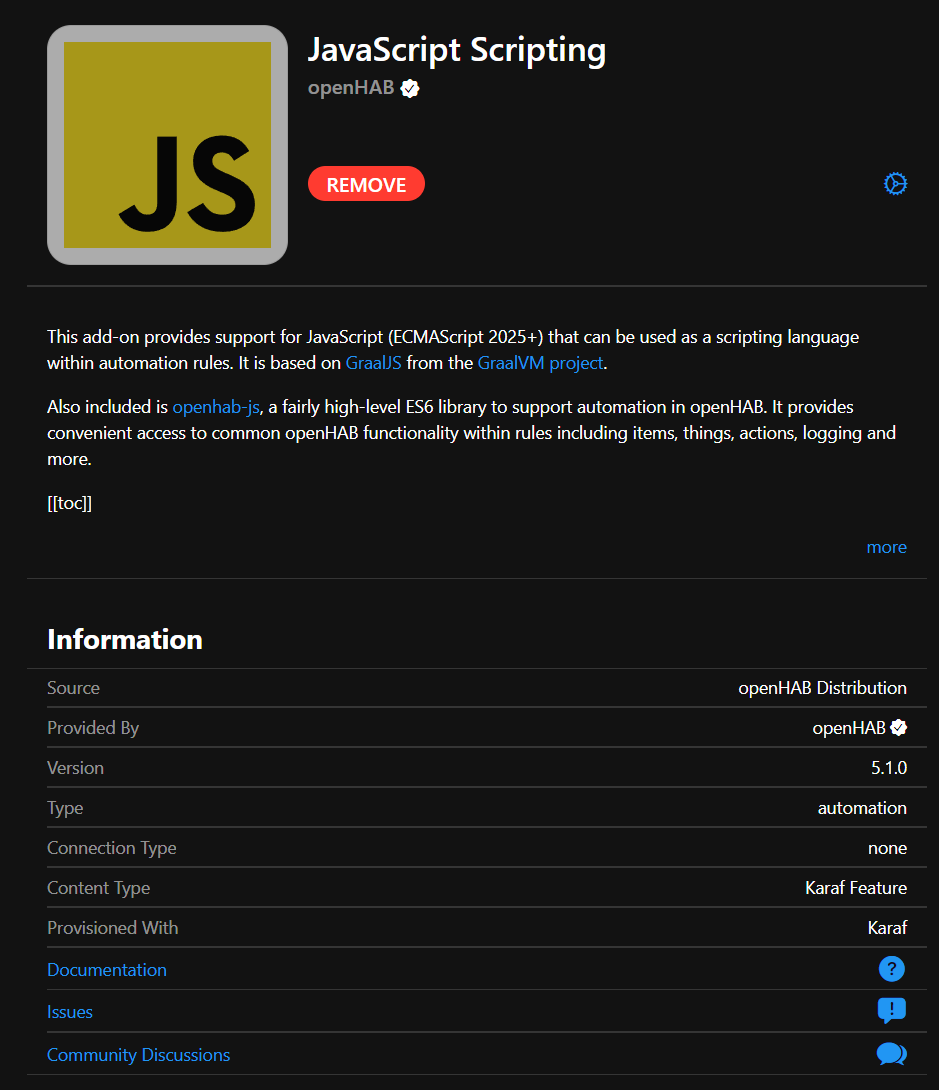Open the add-on settings gear icon
Screen dimensions: 939x1090
click(x=895, y=184)
